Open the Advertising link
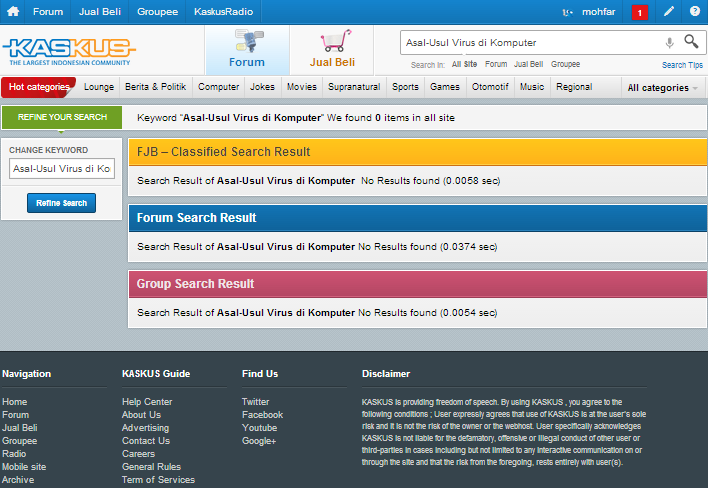This screenshot has width=708, height=488. 145,428
